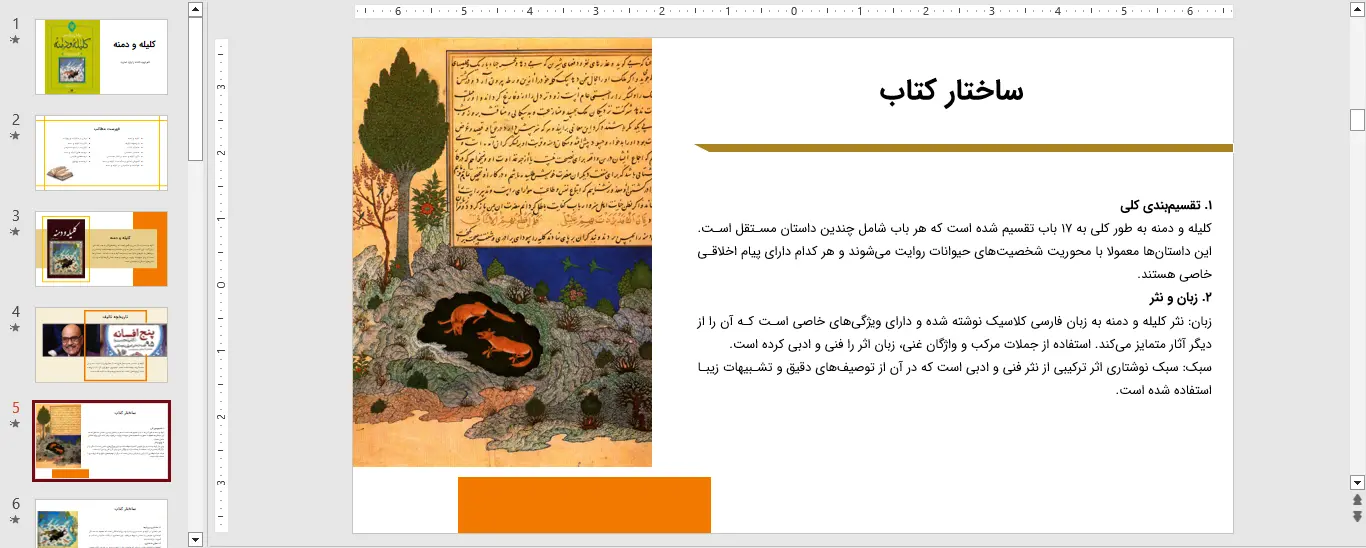Screen dimensions: 1366x548
Task: Click the line starting سبک: سبک نوشتاری
Action: coord(954,366)
